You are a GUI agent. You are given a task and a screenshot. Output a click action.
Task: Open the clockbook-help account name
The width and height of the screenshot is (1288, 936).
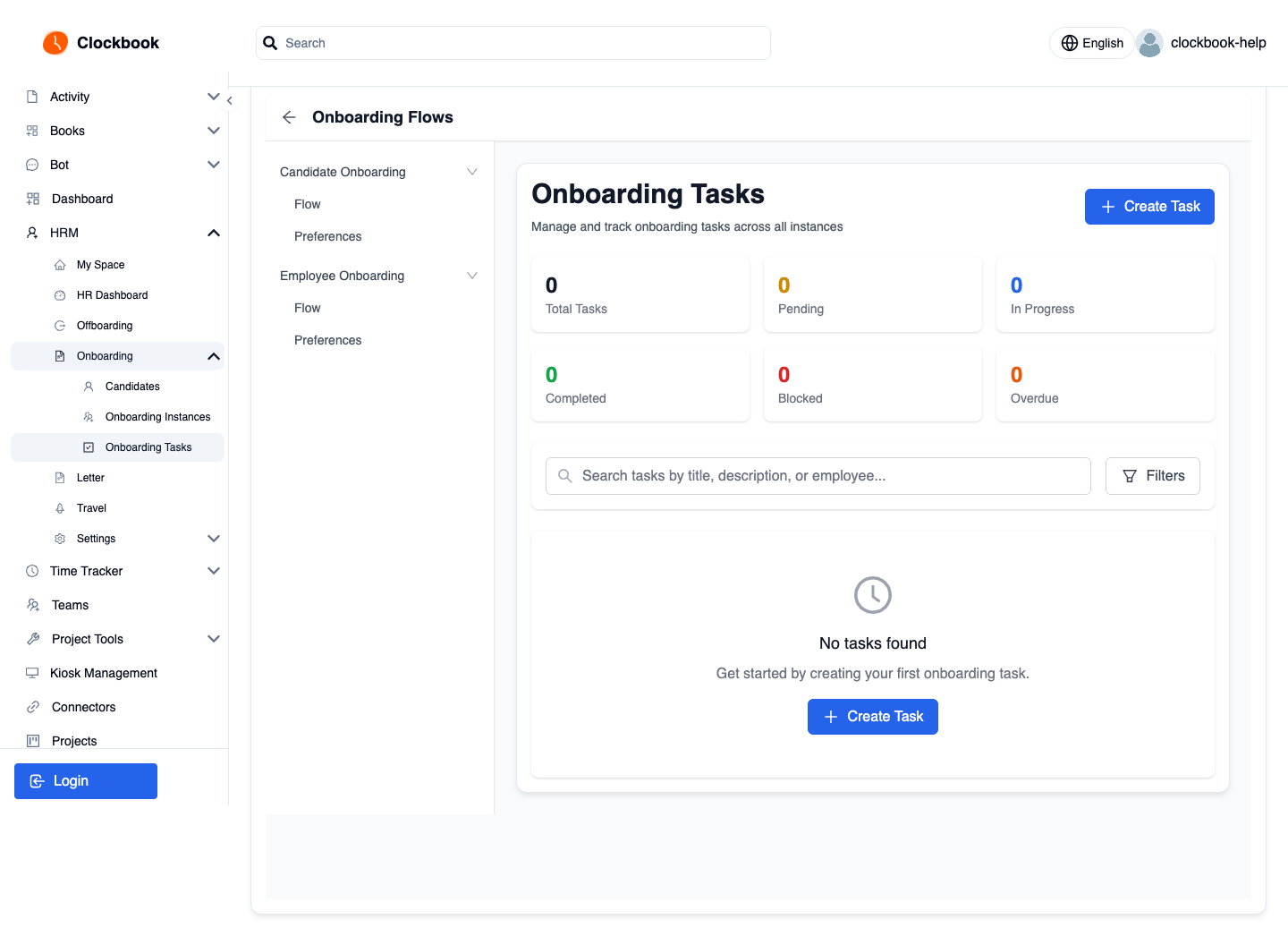(1218, 43)
